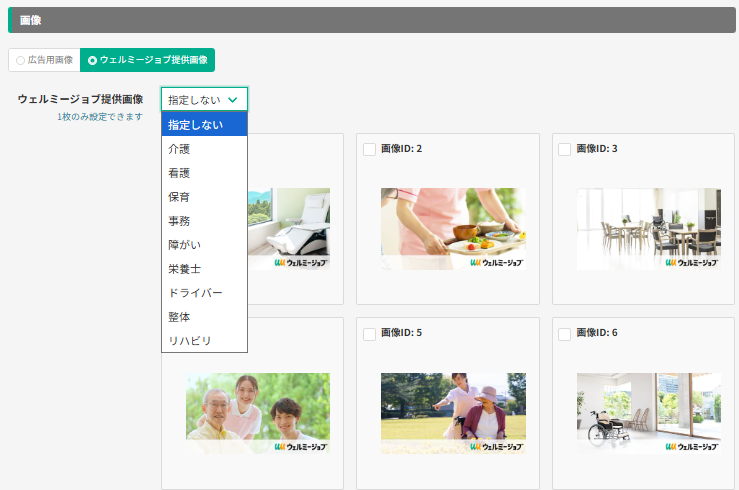Check the box for 画像ID: 2
Screen dimensions: 739x490
pos(370,149)
